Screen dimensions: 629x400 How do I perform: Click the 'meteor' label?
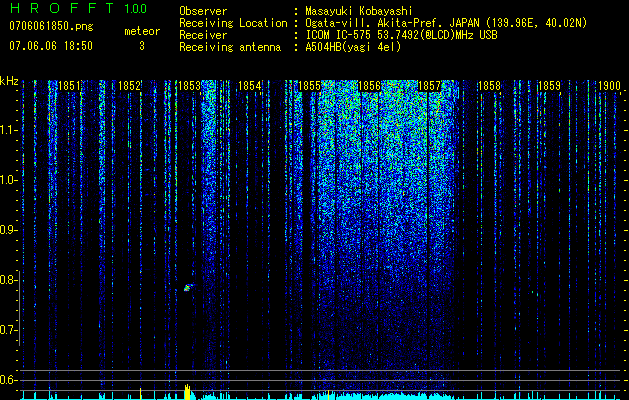tap(142, 31)
